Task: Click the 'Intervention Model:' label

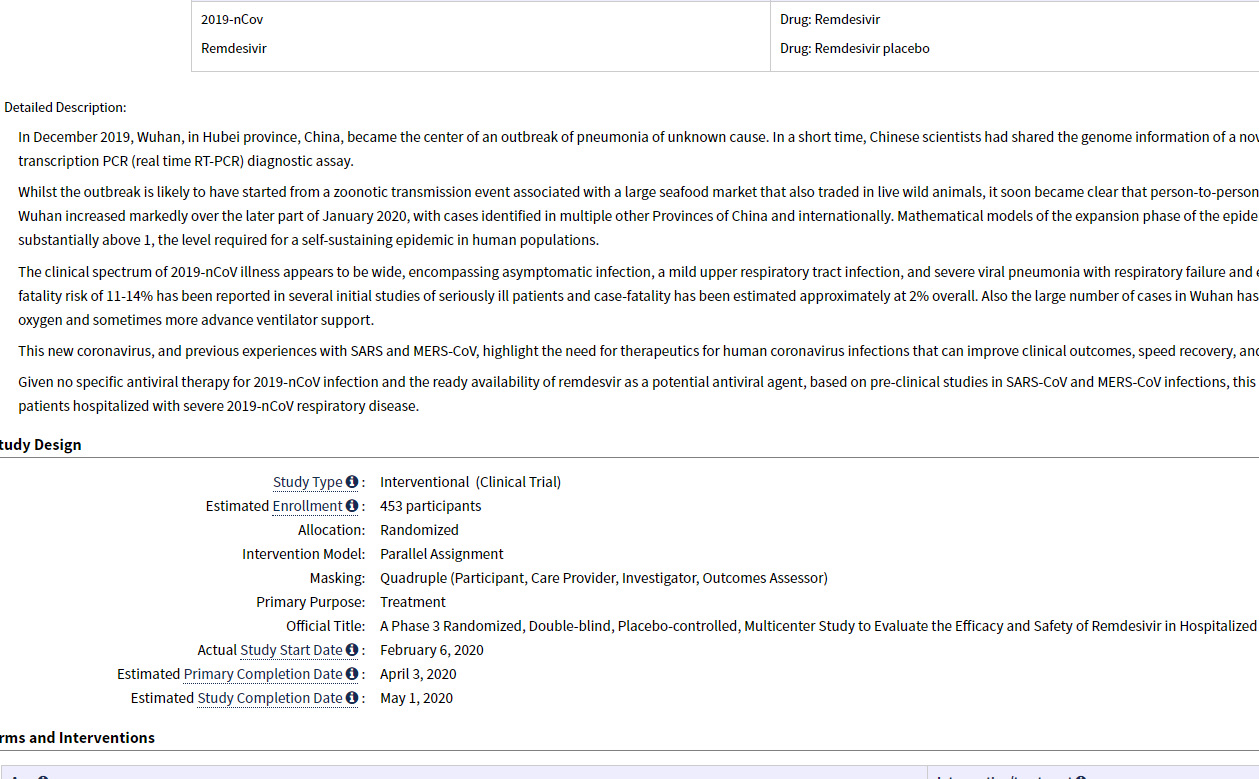Action: coord(303,554)
